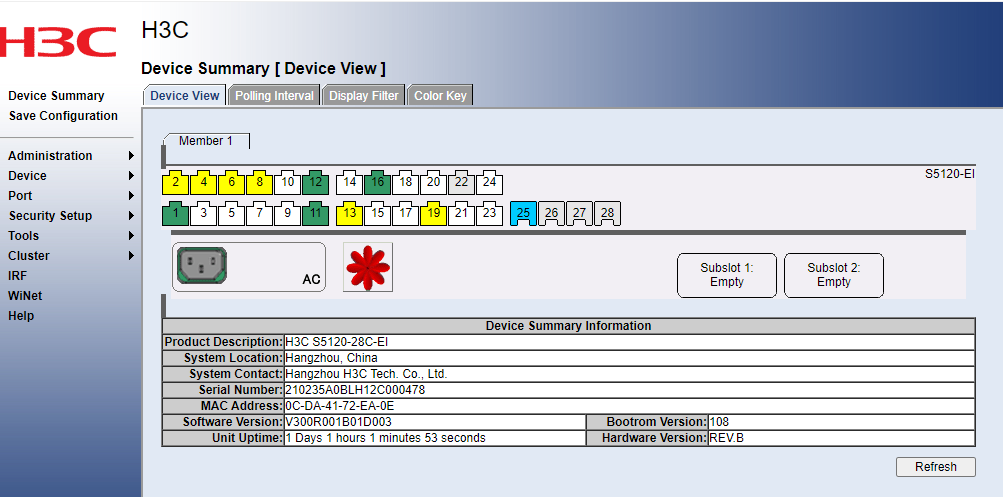
Task: Click SFP port 26 icon
Action: (x=551, y=214)
